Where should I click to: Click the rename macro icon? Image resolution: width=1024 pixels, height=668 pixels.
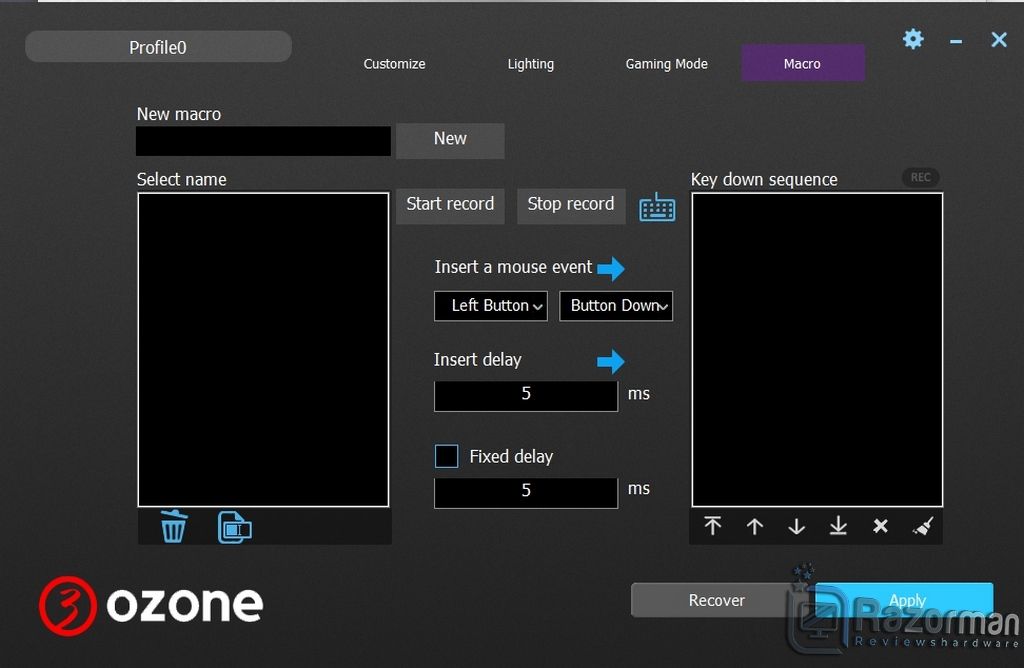[x=234, y=527]
